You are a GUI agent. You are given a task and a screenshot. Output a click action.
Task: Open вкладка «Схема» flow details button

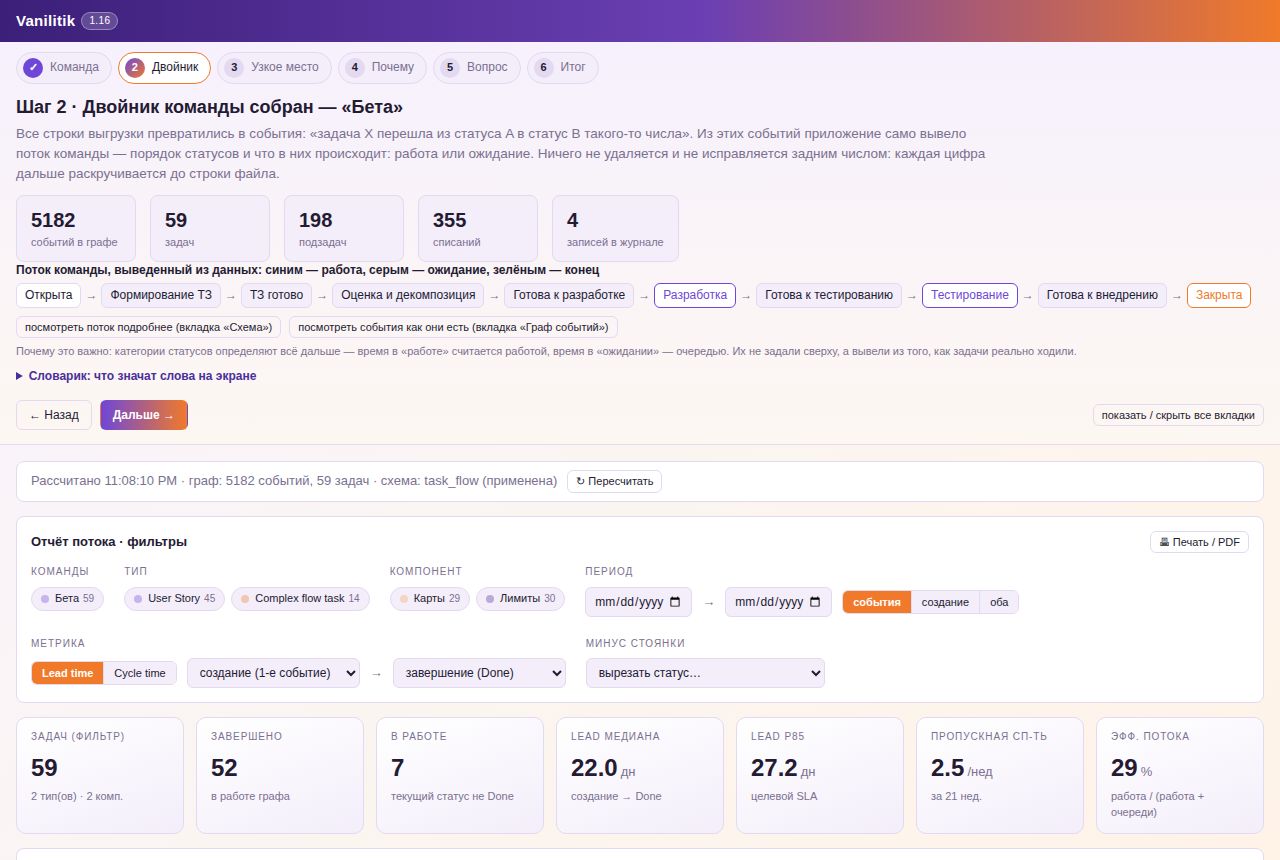point(148,327)
